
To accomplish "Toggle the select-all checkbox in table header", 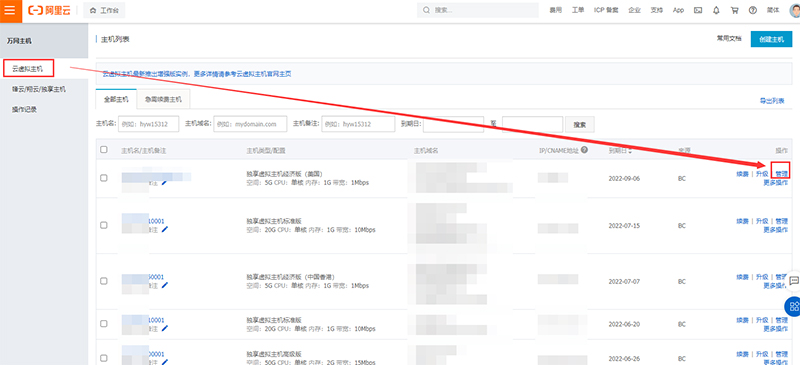I will pyautogui.click(x=104, y=150).
